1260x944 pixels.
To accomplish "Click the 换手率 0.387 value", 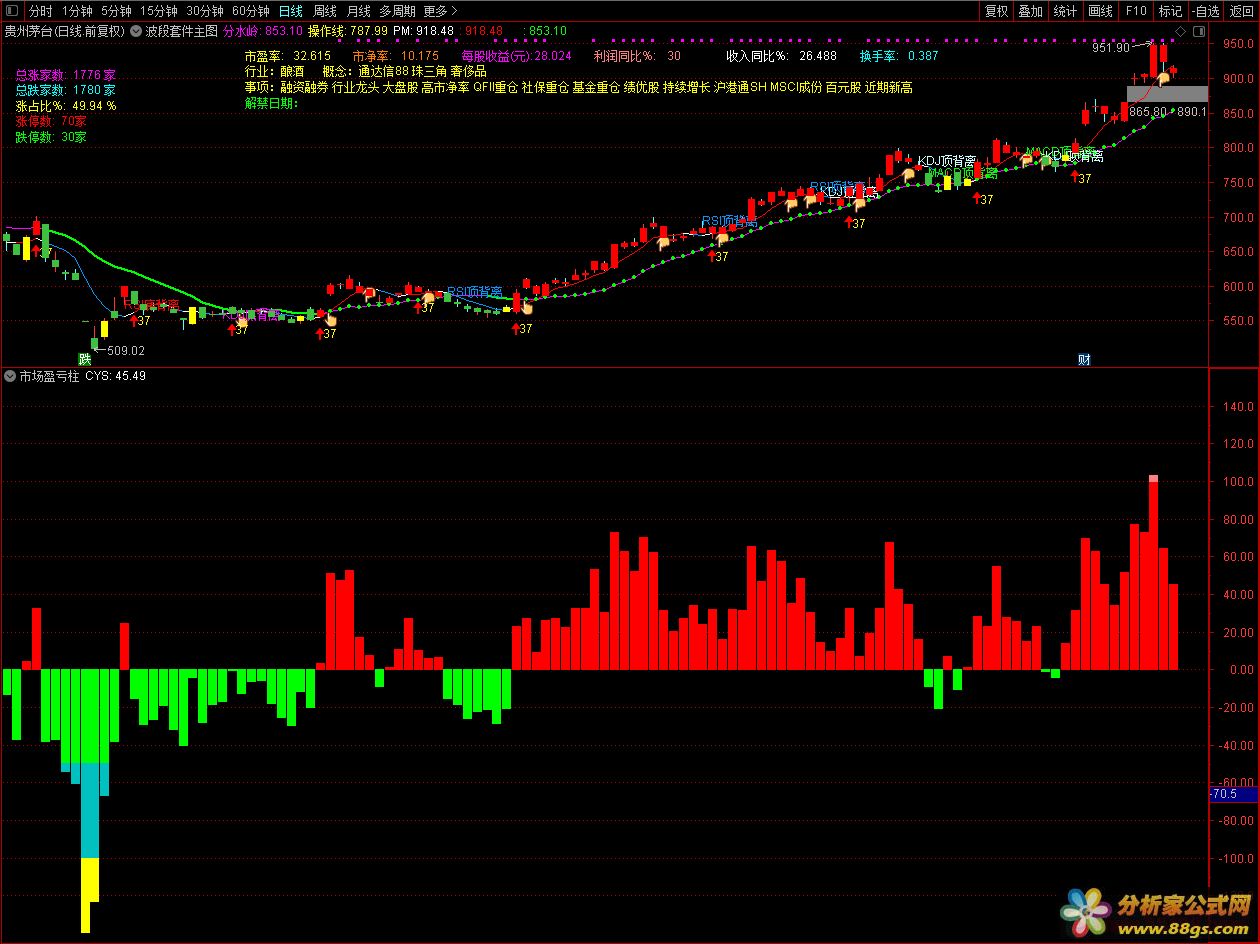I will coord(899,56).
